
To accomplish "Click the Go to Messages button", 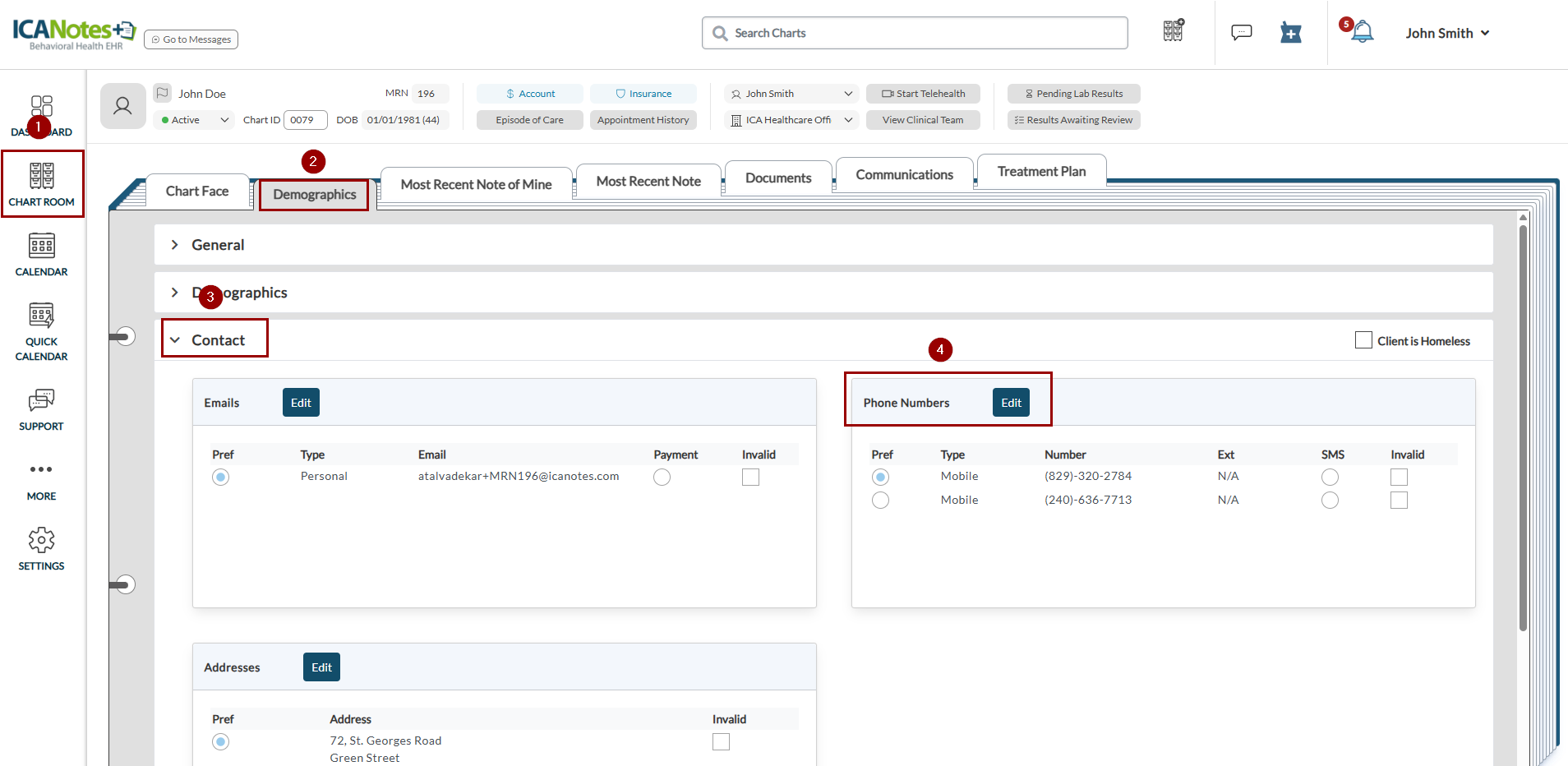I will (x=191, y=39).
